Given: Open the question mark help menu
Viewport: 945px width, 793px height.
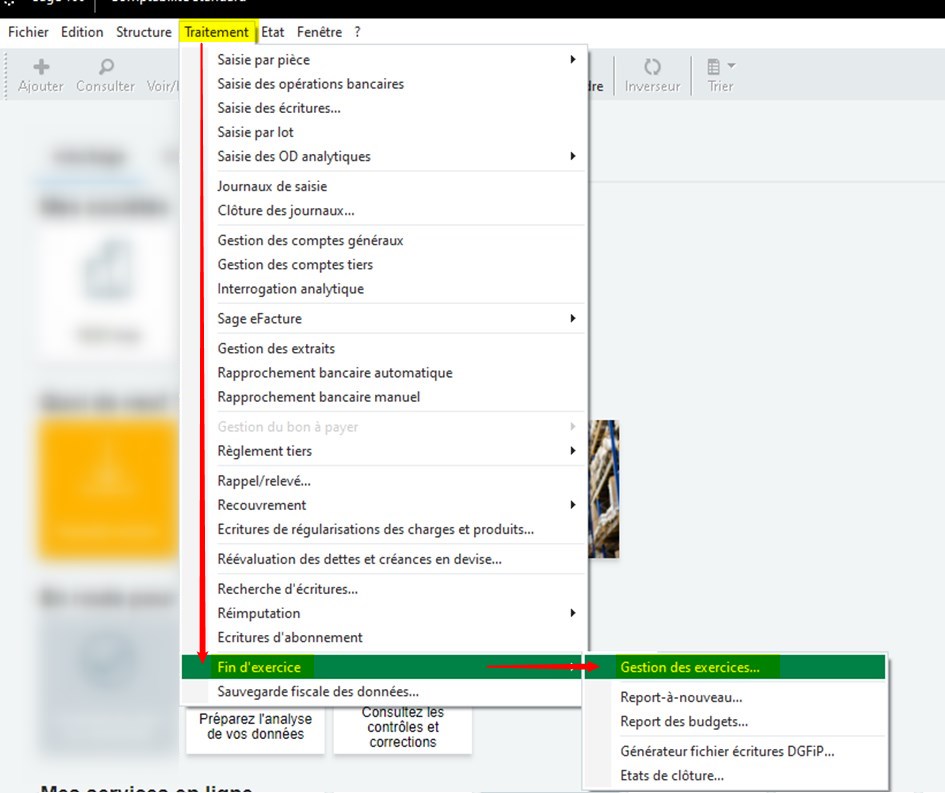Looking at the screenshot, I should [x=357, y=32].
